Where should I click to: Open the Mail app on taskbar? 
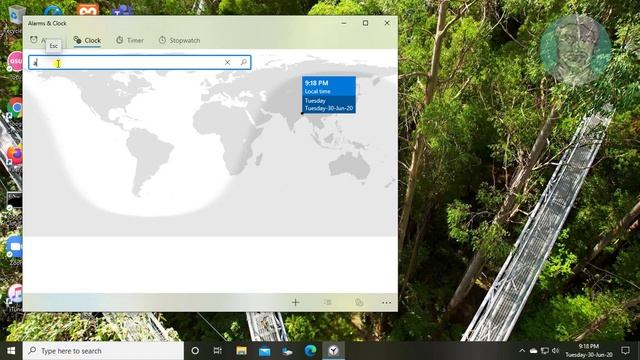(264, 351)
